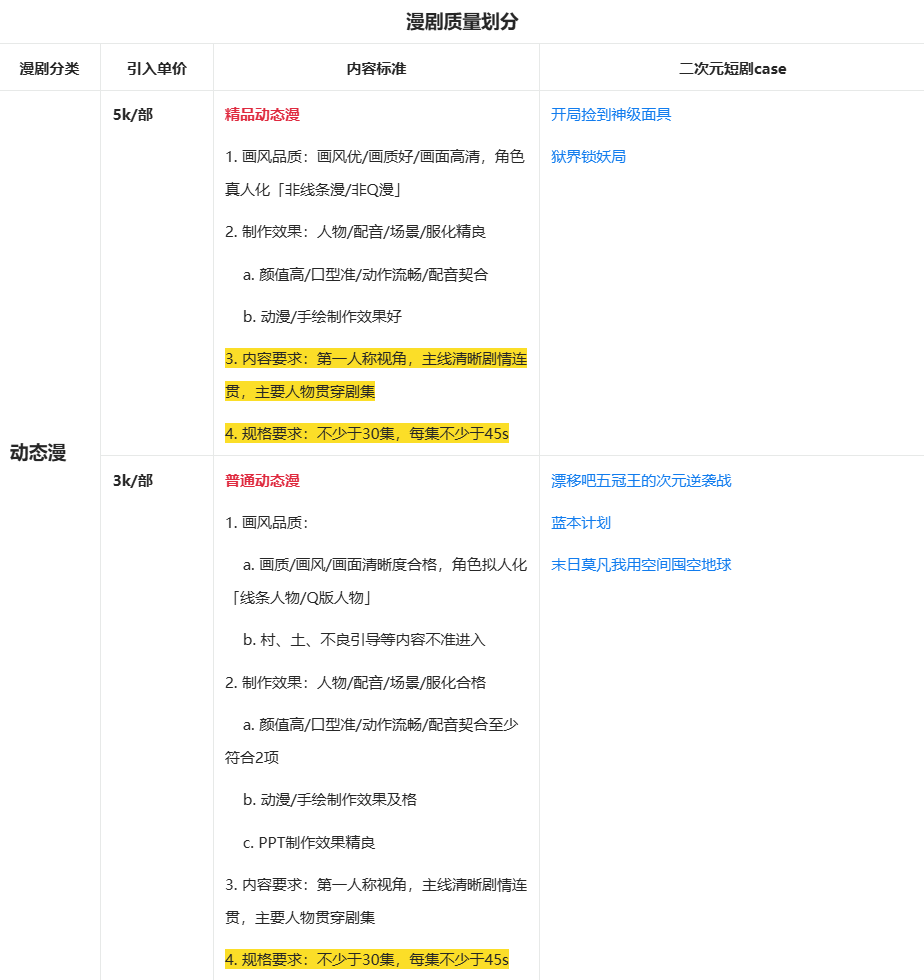Open the link 开局捡到神级面具
Image resolution: width=924 pixels, height=980 pixels.
[610, 114]
